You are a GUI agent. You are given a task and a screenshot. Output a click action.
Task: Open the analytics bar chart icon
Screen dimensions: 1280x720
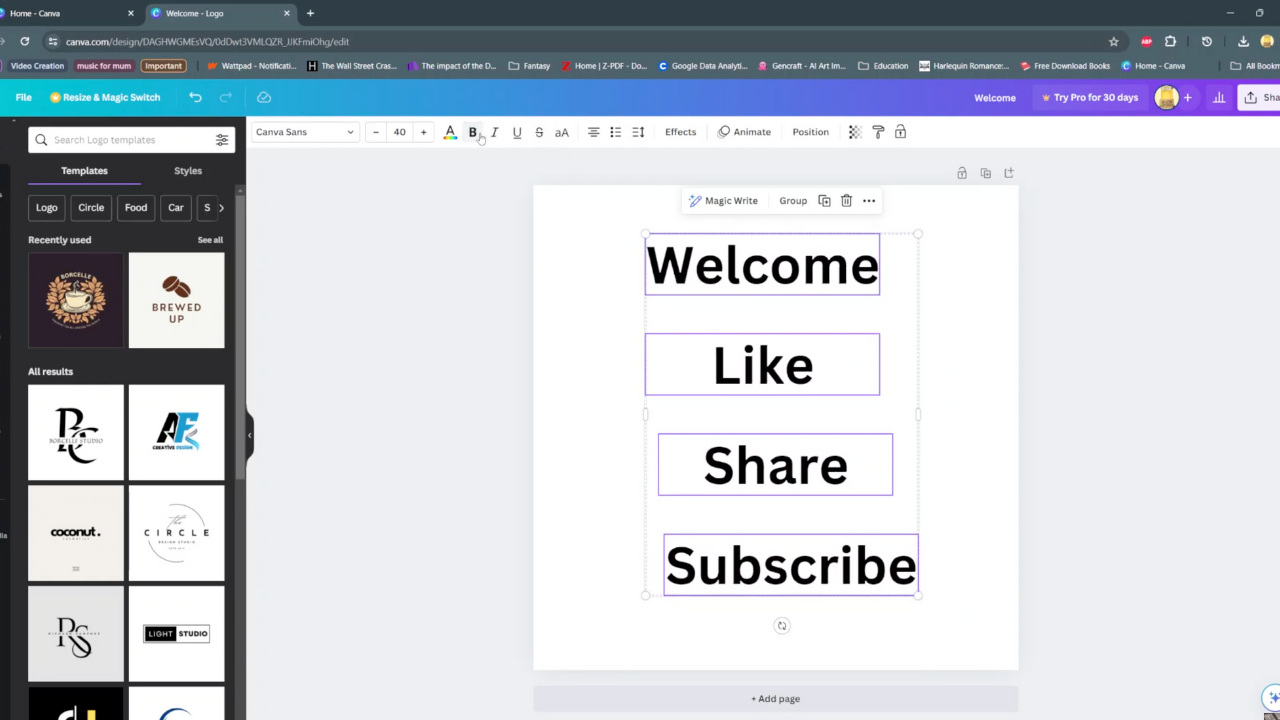pos(1219,97)
